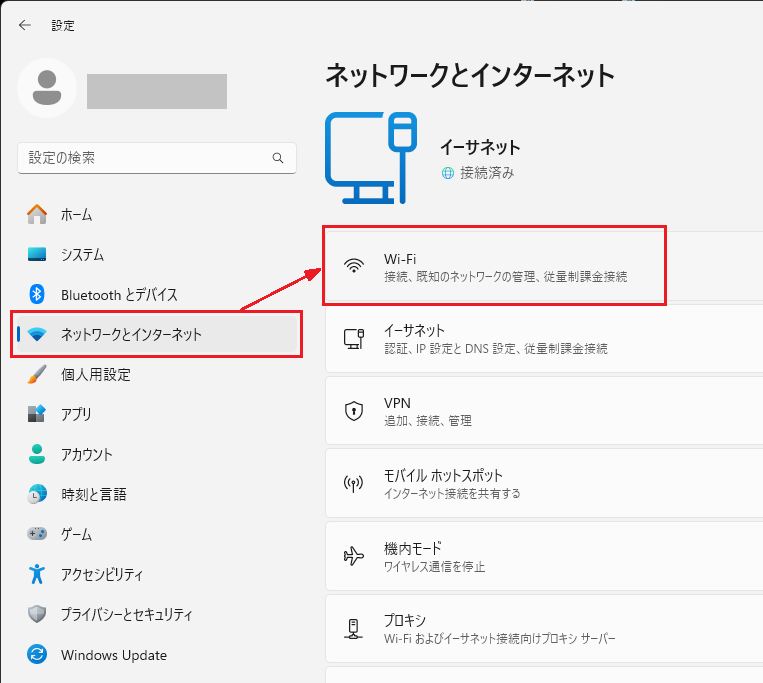Open 個人用設定 category
Screen dimensions: 763x683
pyautogui.click(x=157, y=374)
